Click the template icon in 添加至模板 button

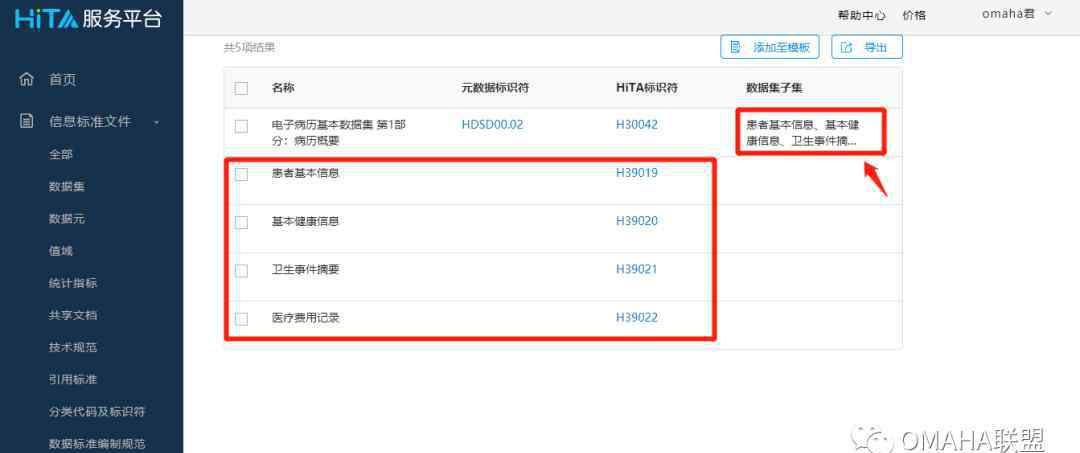pyautogui.click(x=736, y=47)
